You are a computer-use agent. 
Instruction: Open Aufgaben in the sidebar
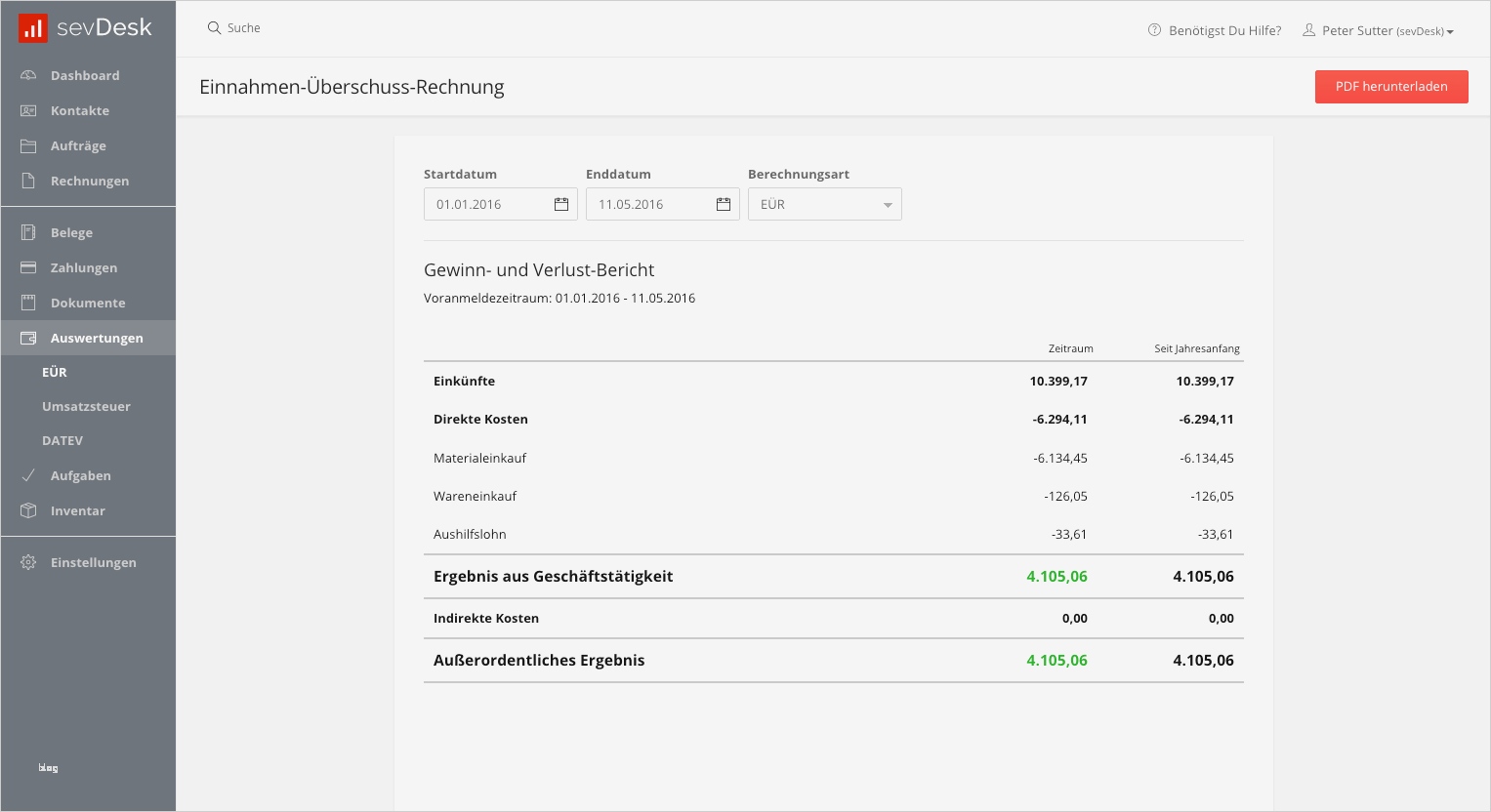pos(80,475)
